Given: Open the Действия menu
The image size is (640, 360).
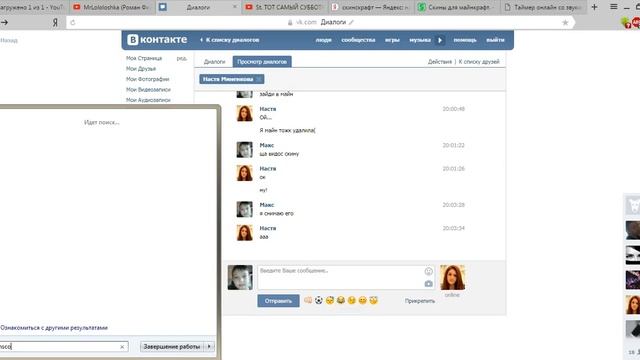Looking at the screenshot, I should (440, 62).
